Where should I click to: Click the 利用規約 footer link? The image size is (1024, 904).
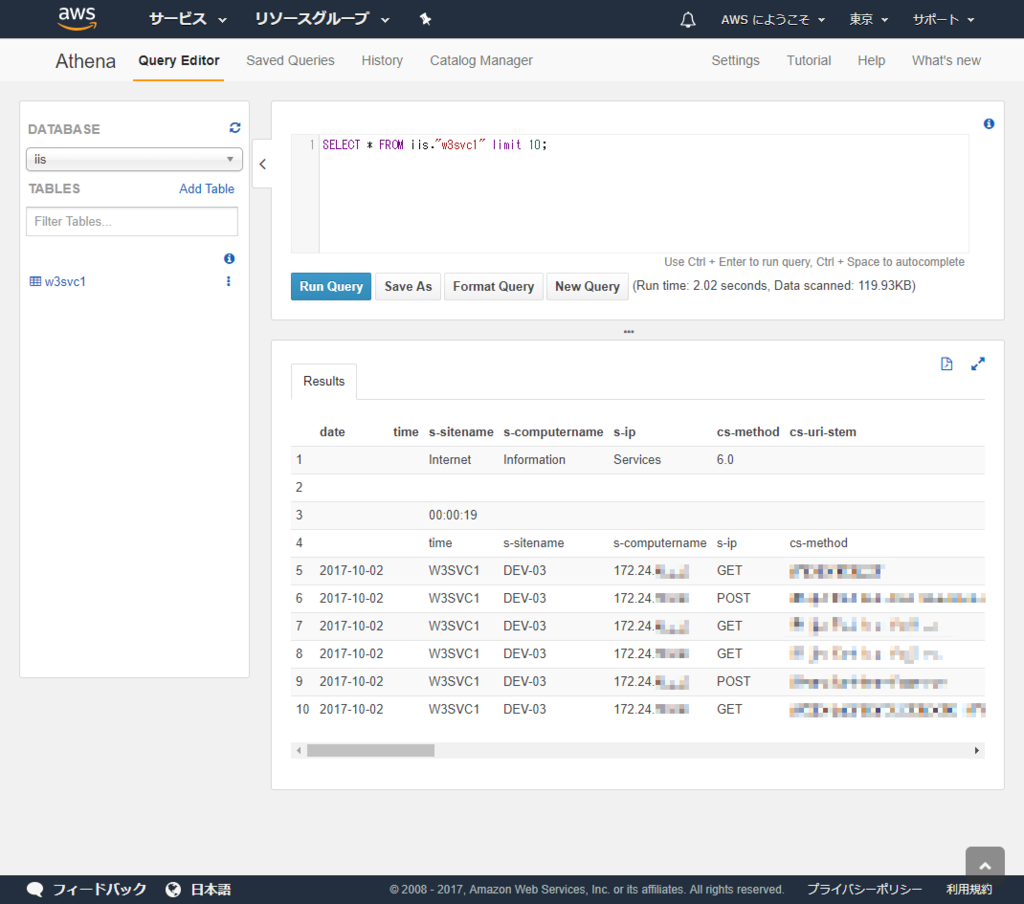click(x=969, y=889)
